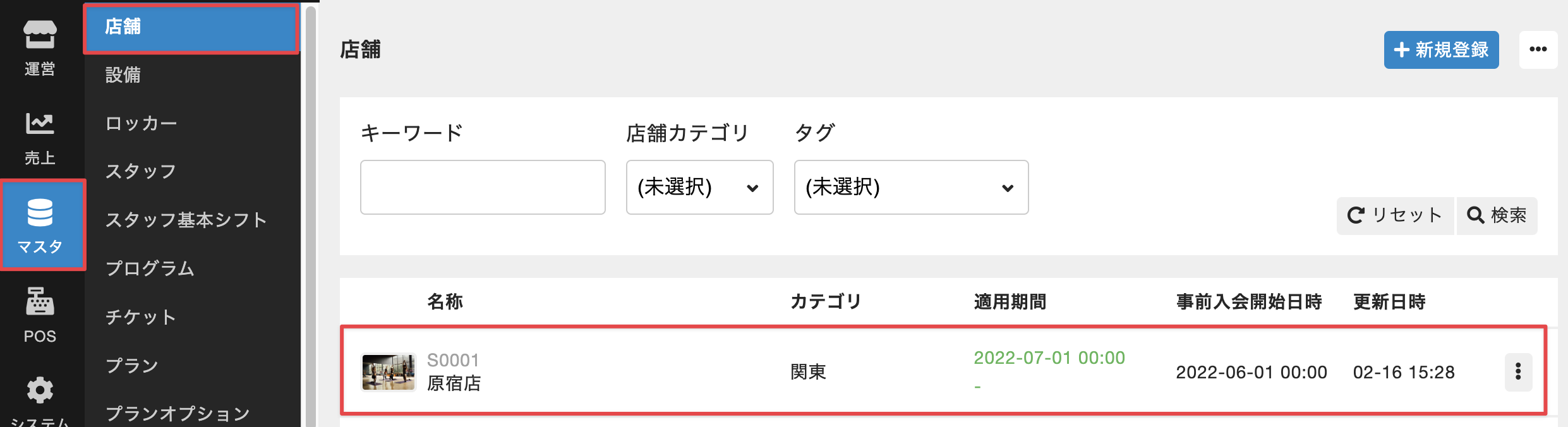Click the 新規登録 button
Viewport: 1568px width, 427px height.
pyautogui.click(x=1441, y=49)
